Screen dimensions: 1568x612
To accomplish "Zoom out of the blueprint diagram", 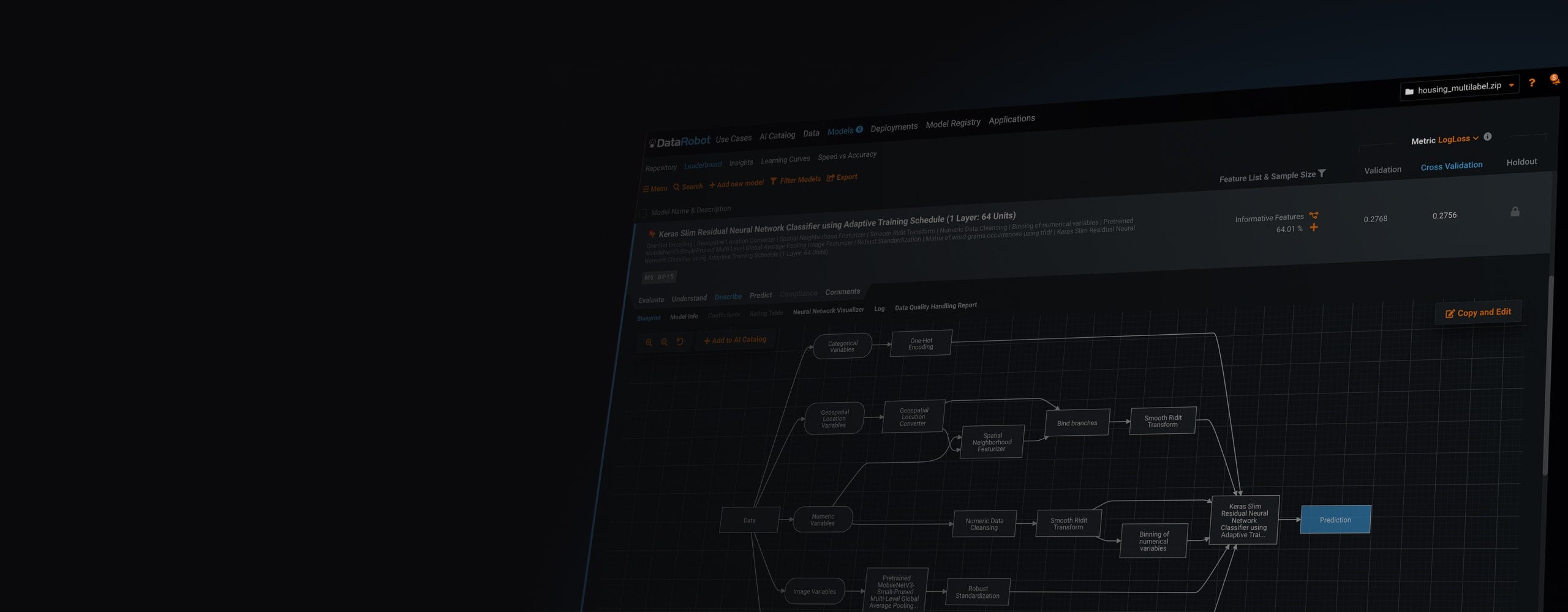I will [x=664, y=342].
